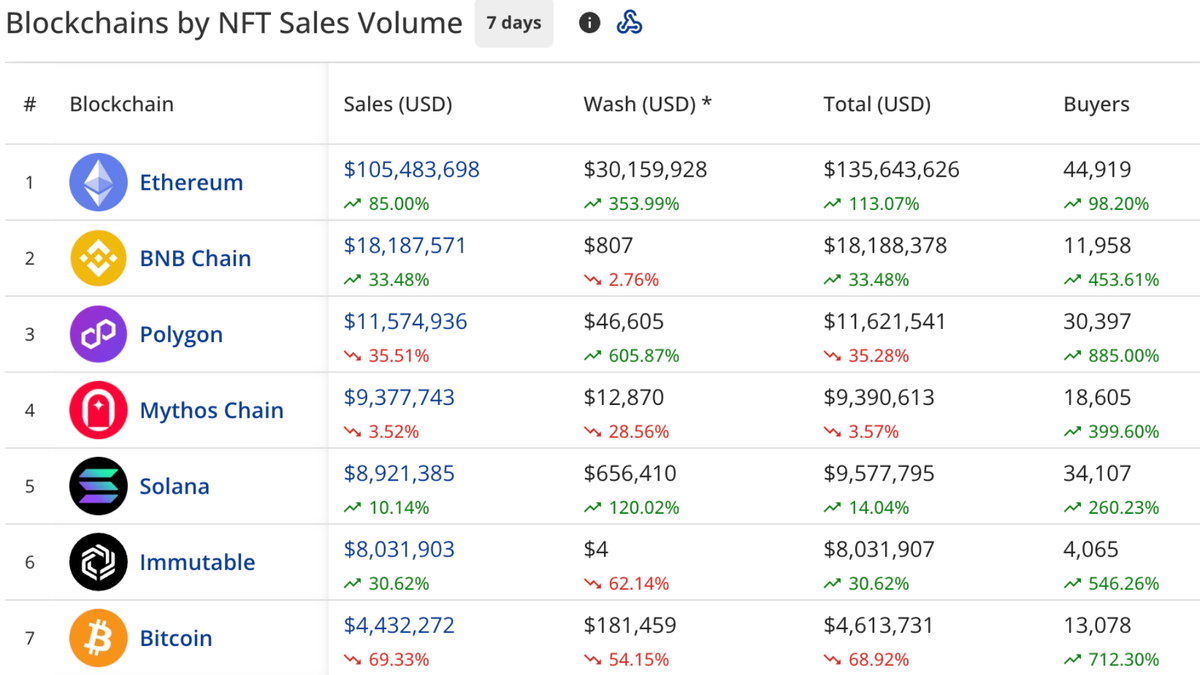Click the BNB Chain logo icon
This screenshot has height=675, width=1200.
pyautogui.click(x=98, y=258)
